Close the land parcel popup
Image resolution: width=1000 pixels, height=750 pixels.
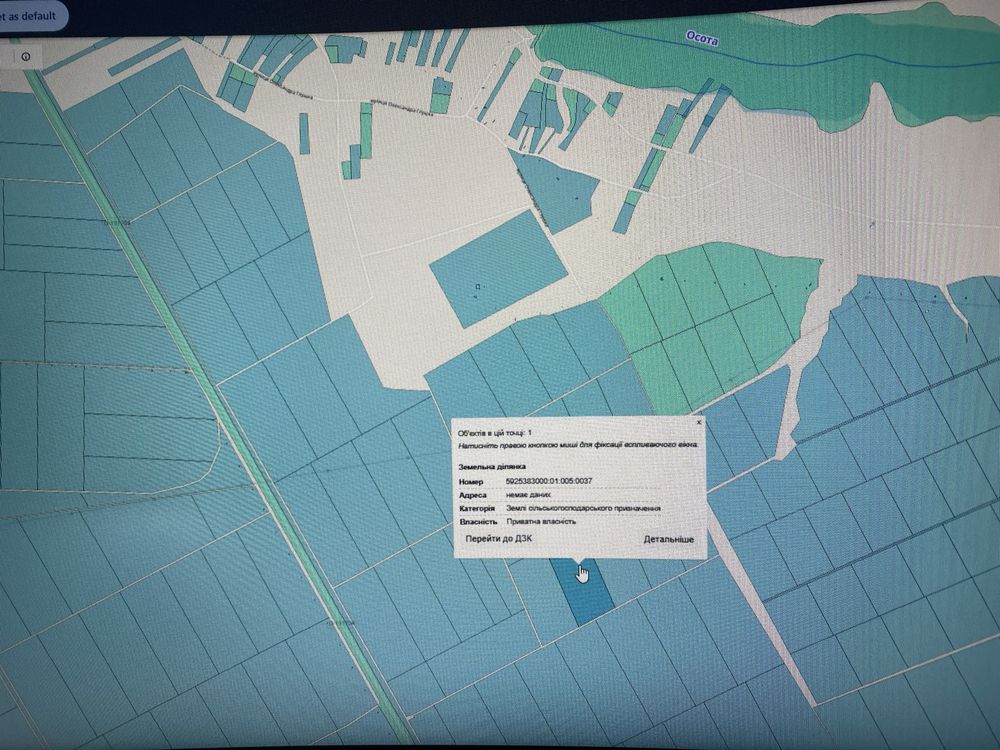tap(698, 422)
